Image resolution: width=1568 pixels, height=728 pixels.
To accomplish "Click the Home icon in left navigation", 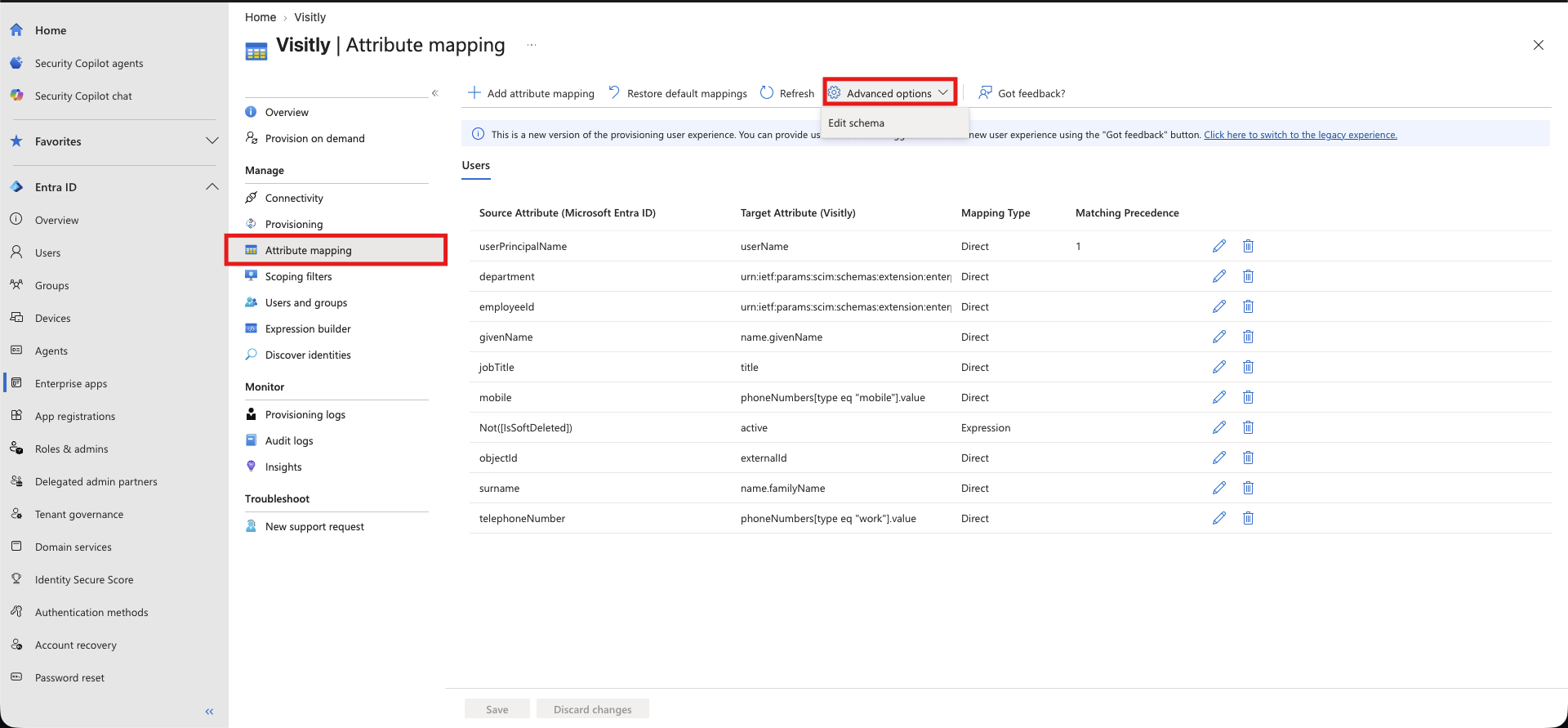I will point(16,30).
